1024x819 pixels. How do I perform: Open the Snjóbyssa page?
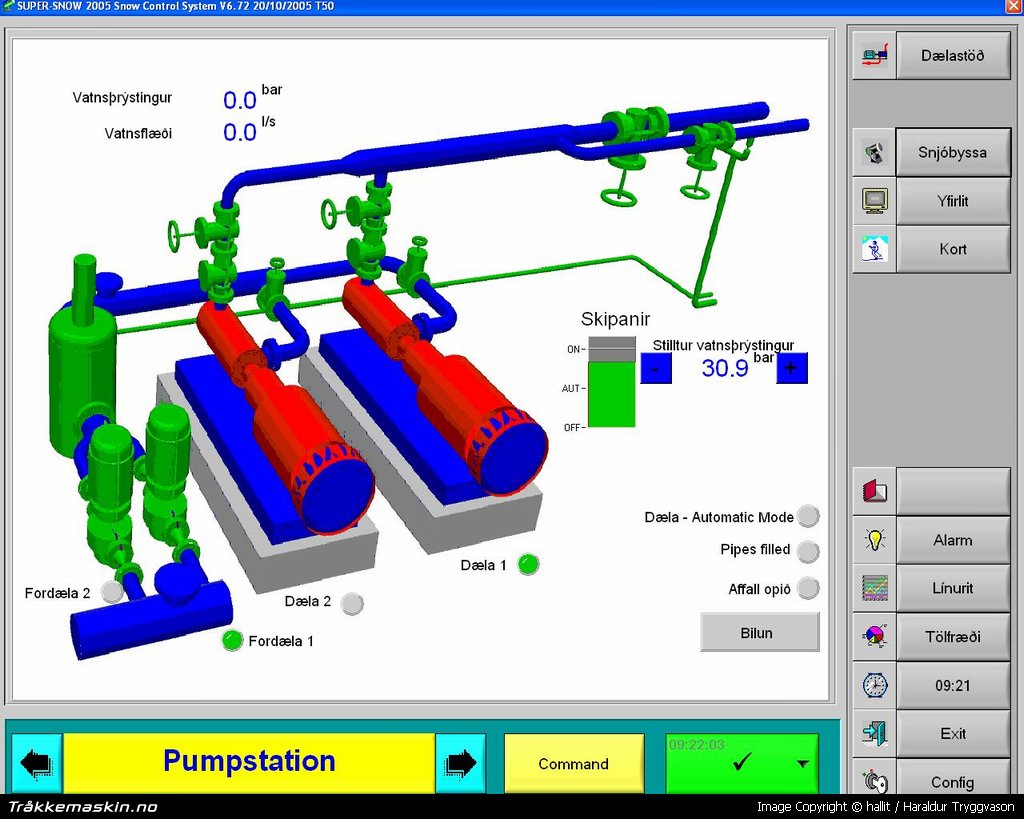pyautogui.click(x=952, y=153)
